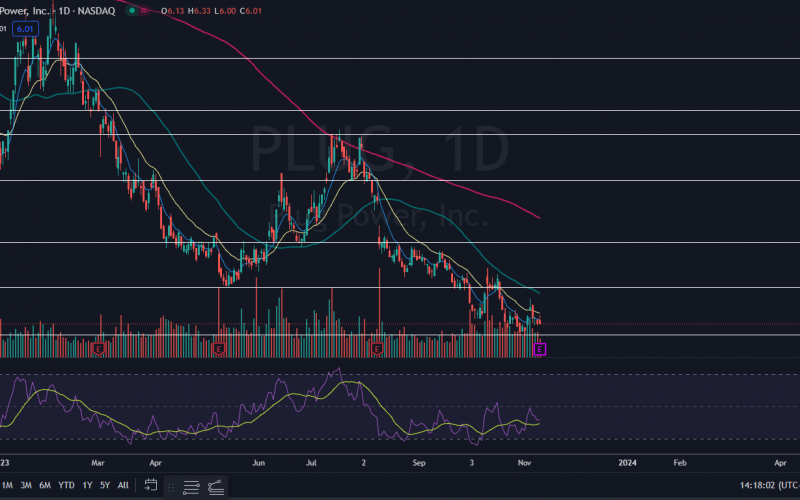Show the 5Y time range
The image size is (800, 500).
pos(105,485)
